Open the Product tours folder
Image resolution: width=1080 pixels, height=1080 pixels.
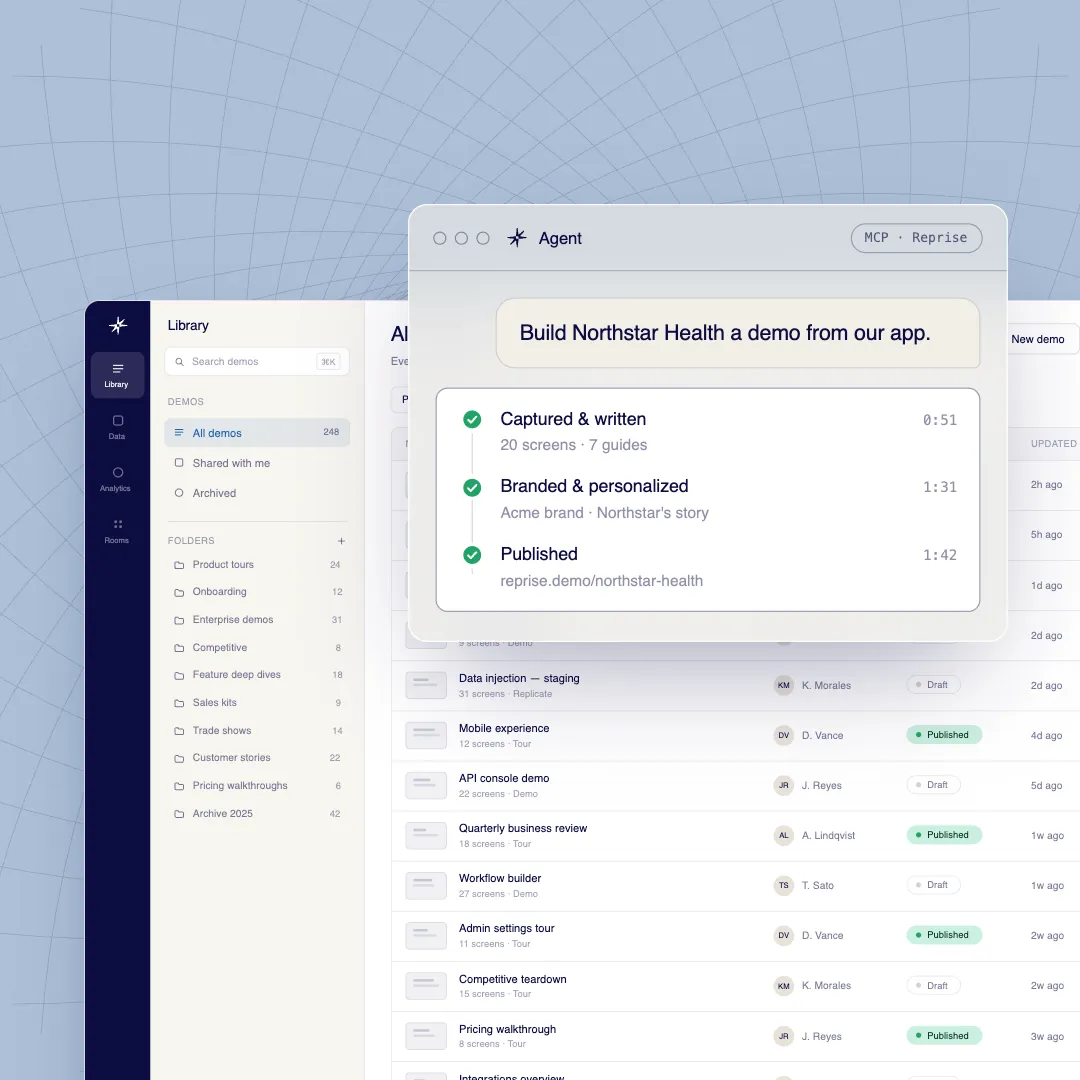click(x=257, y=565)
